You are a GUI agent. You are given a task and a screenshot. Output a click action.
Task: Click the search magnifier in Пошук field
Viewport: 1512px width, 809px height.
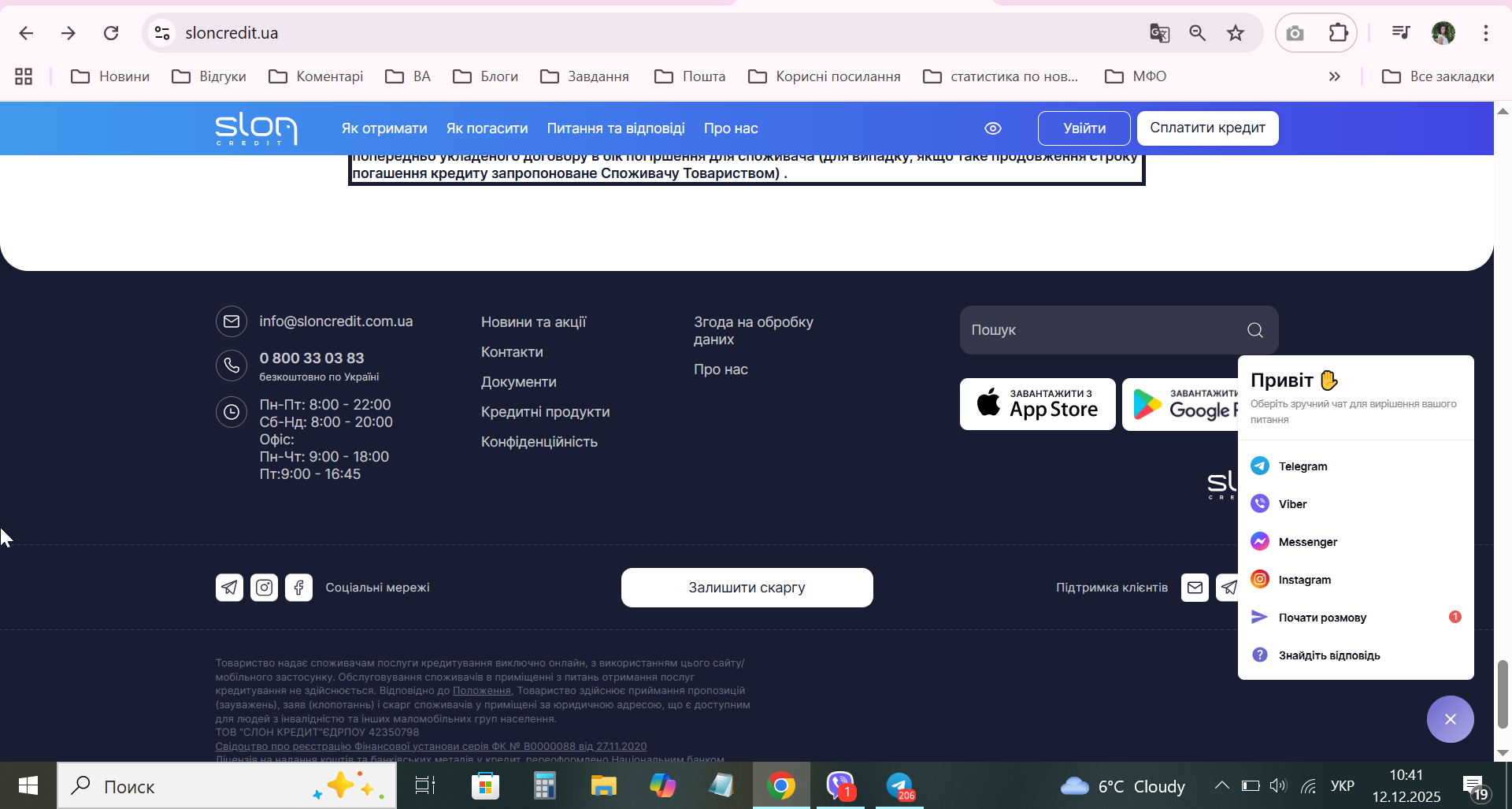pos(1255,330)
